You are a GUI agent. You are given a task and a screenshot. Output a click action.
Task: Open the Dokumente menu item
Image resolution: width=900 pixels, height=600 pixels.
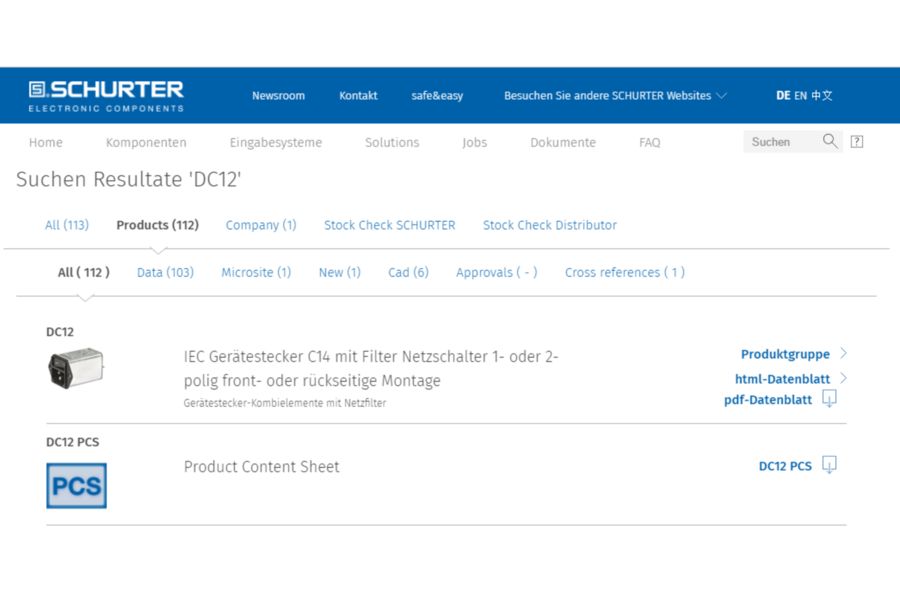click(562, 142)
